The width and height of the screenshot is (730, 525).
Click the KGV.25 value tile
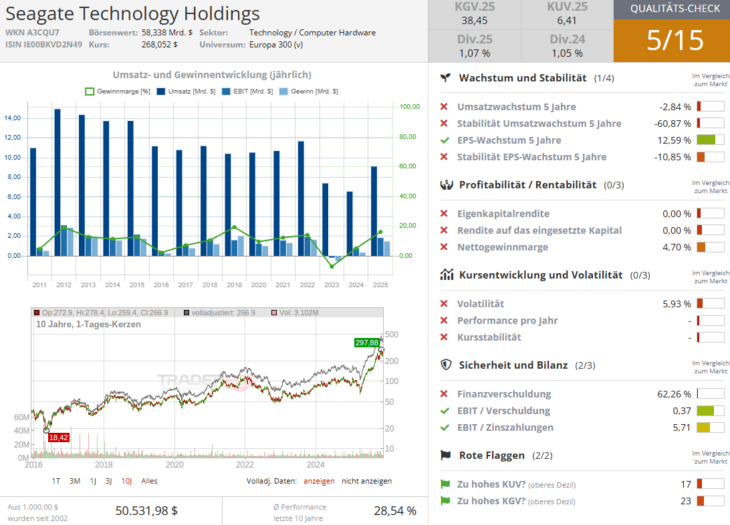pos(474,13)
